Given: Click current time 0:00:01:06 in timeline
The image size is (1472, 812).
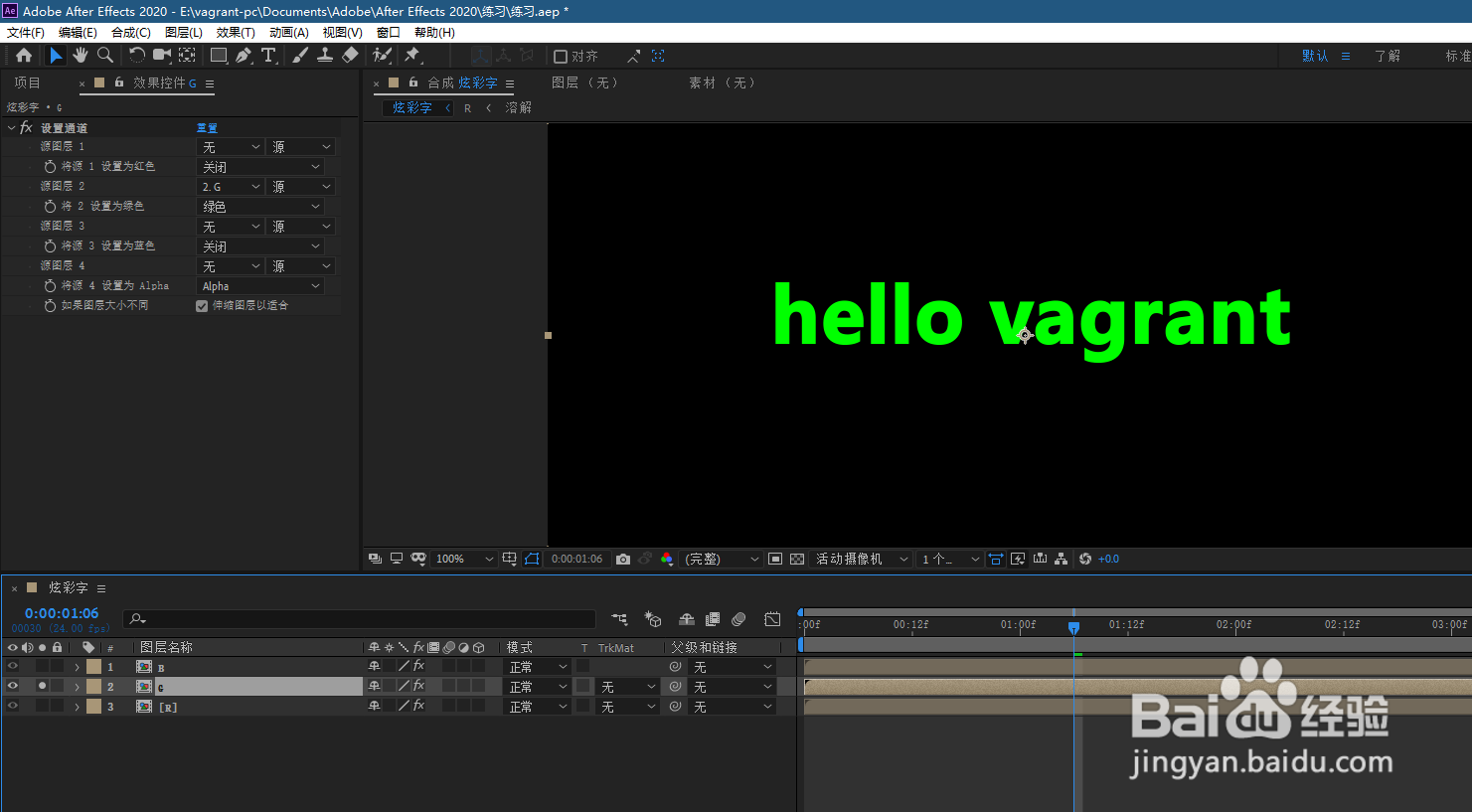Looking at the screenshot, I should coord(62,613).
